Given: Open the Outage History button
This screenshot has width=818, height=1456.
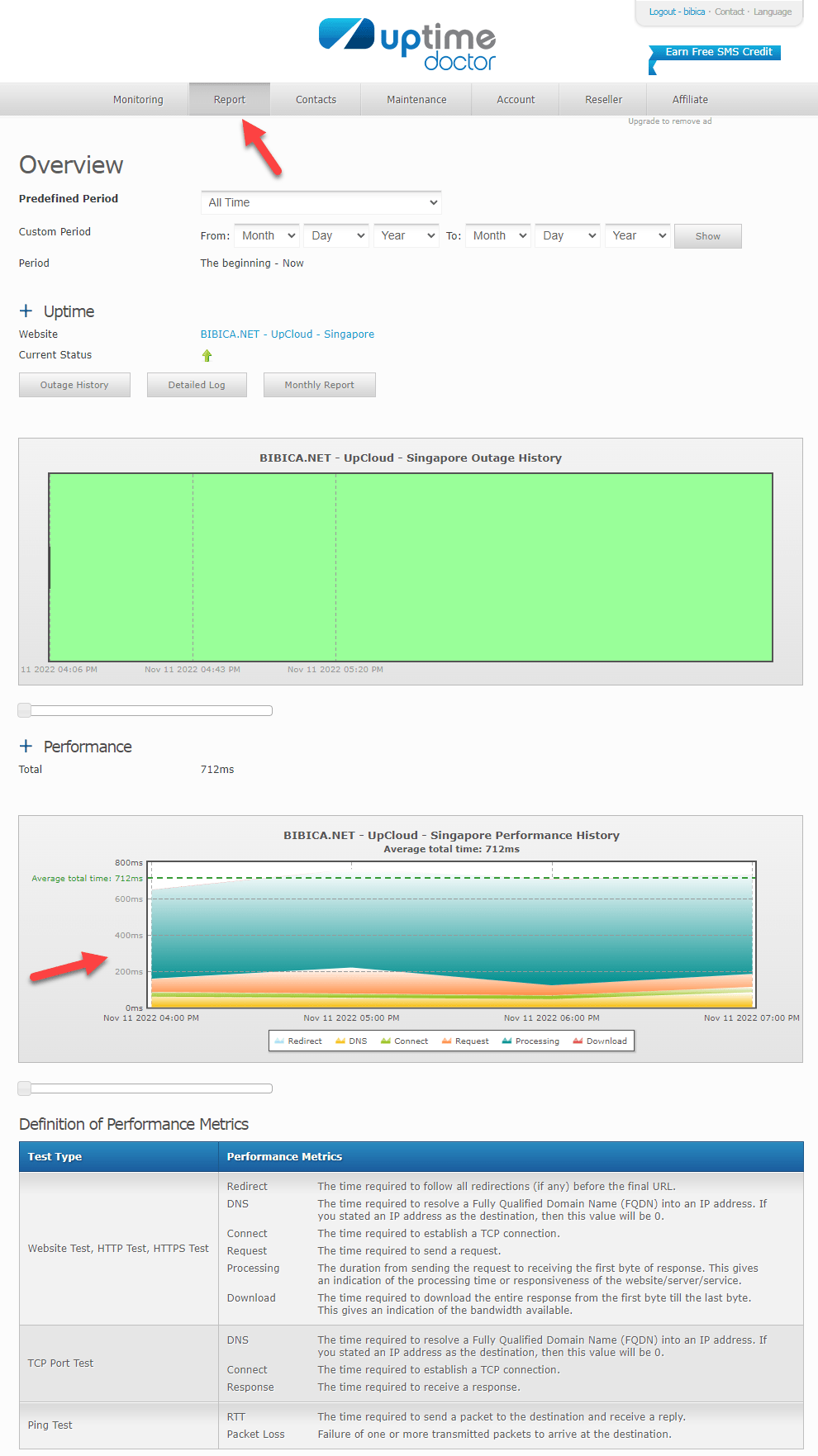Looking at the screenshot, I should [74, 385].
